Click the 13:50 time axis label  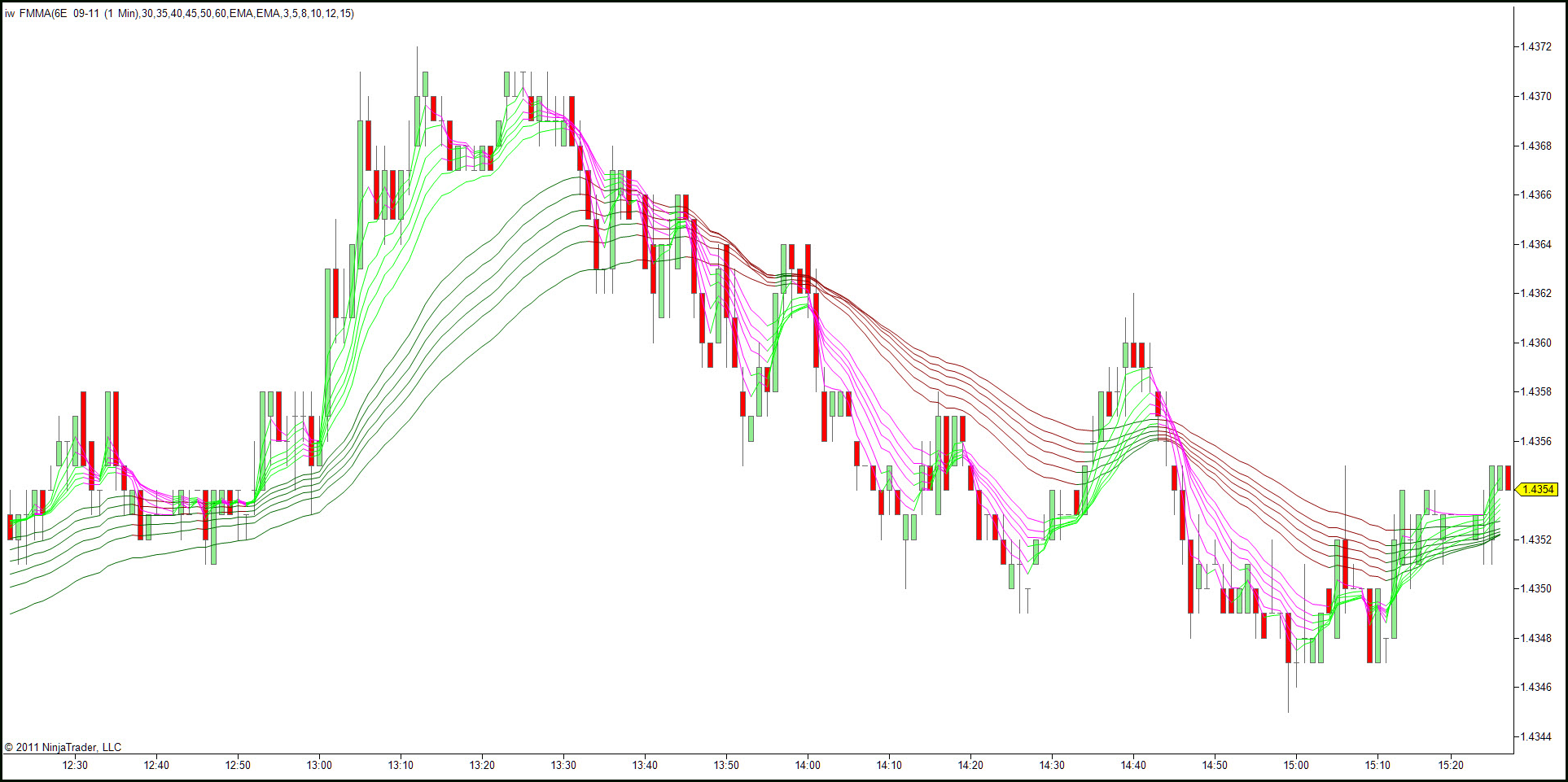(726, 765)
